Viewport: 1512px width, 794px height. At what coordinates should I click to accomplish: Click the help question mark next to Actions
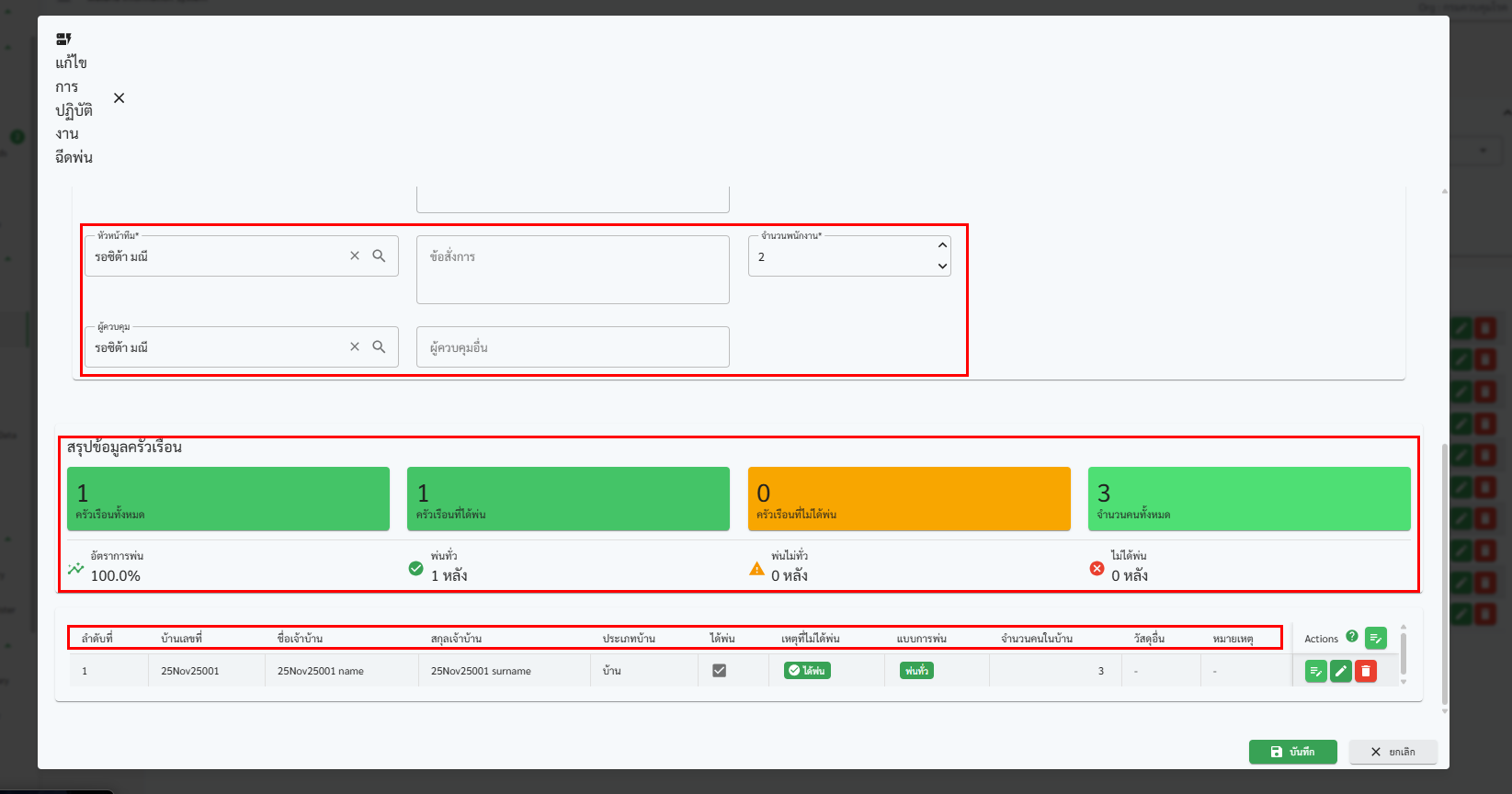[1352, 636]
